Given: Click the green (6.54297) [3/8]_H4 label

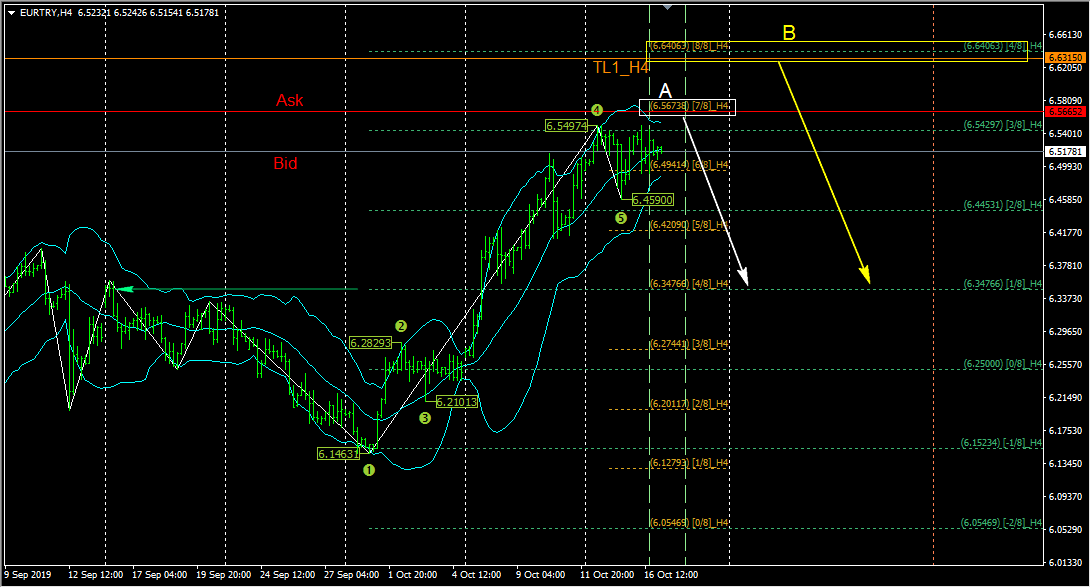Looking at the screenshot, I should click(1003, 125).
